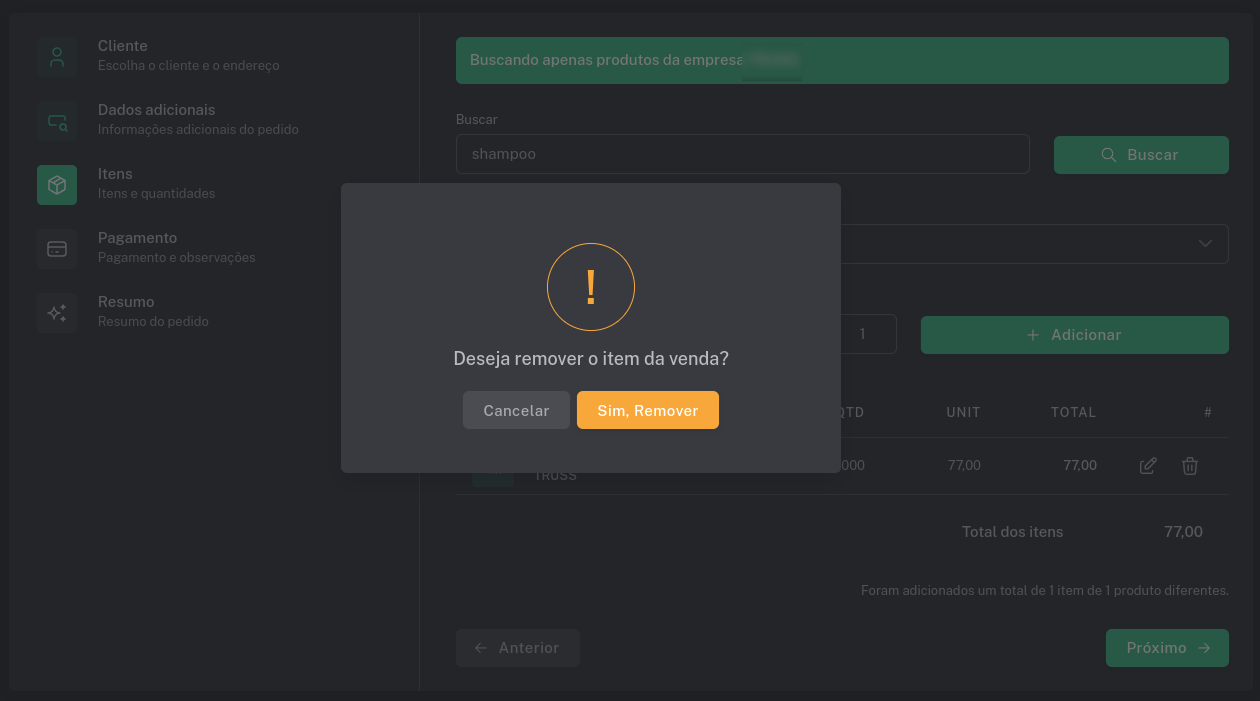This screenshot has height=701, width=1260.
Task: Click the Adicionar button
Action: click(x=1074, y=335)
